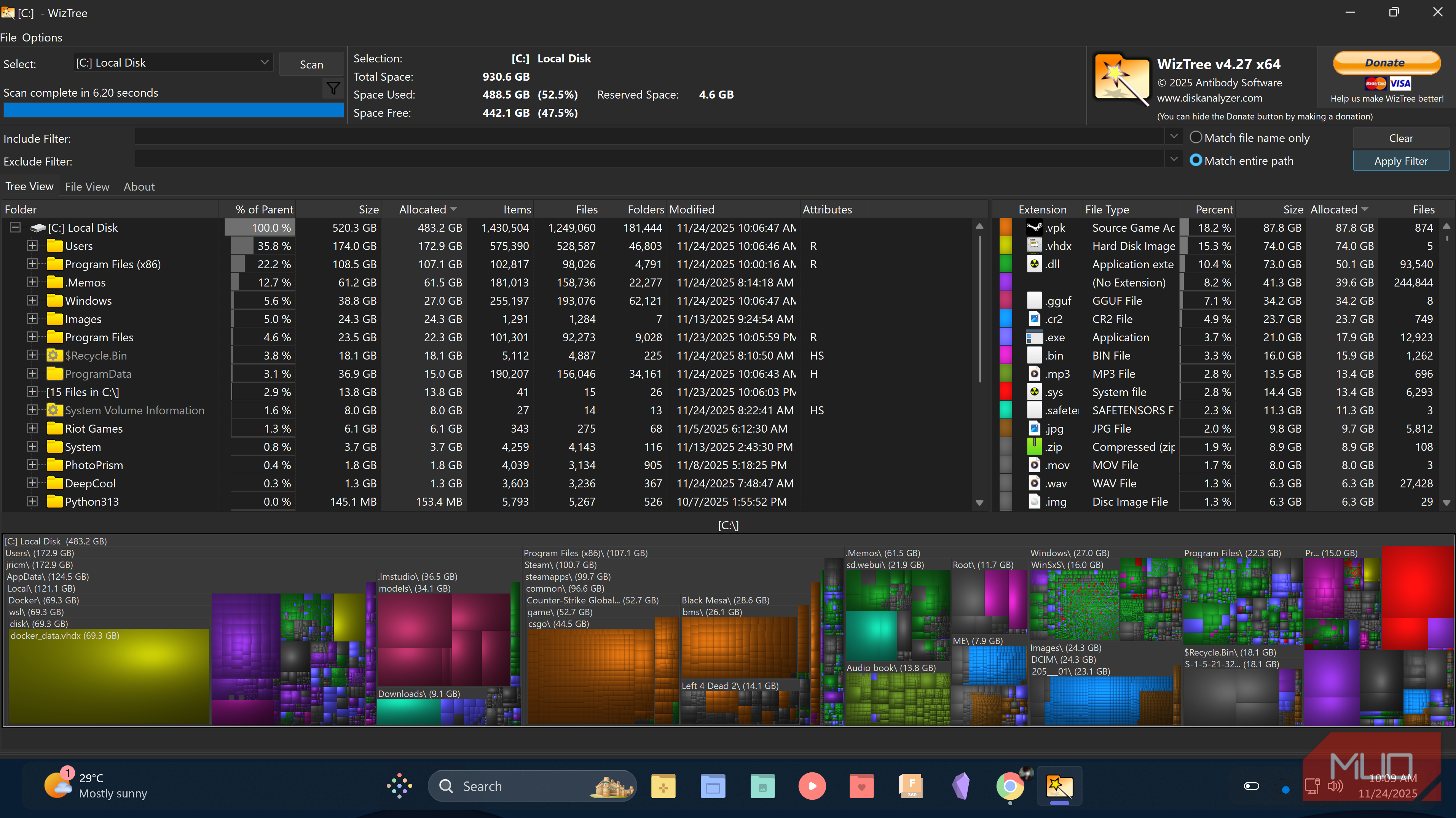Open Chrome from the taskbar
The width and height of the screenshot is (1456, 818).
pyautogui.click(x=1010, y=786)
